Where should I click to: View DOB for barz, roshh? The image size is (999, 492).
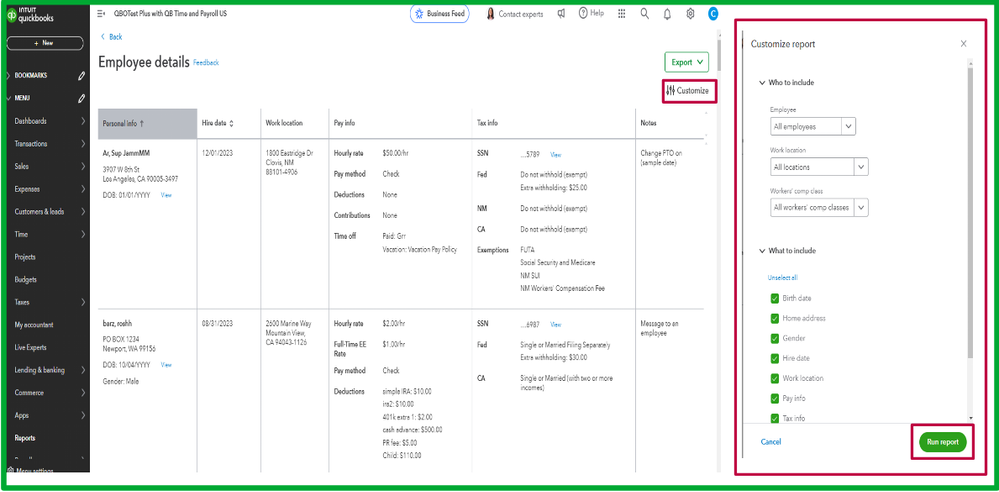[166, 365]
